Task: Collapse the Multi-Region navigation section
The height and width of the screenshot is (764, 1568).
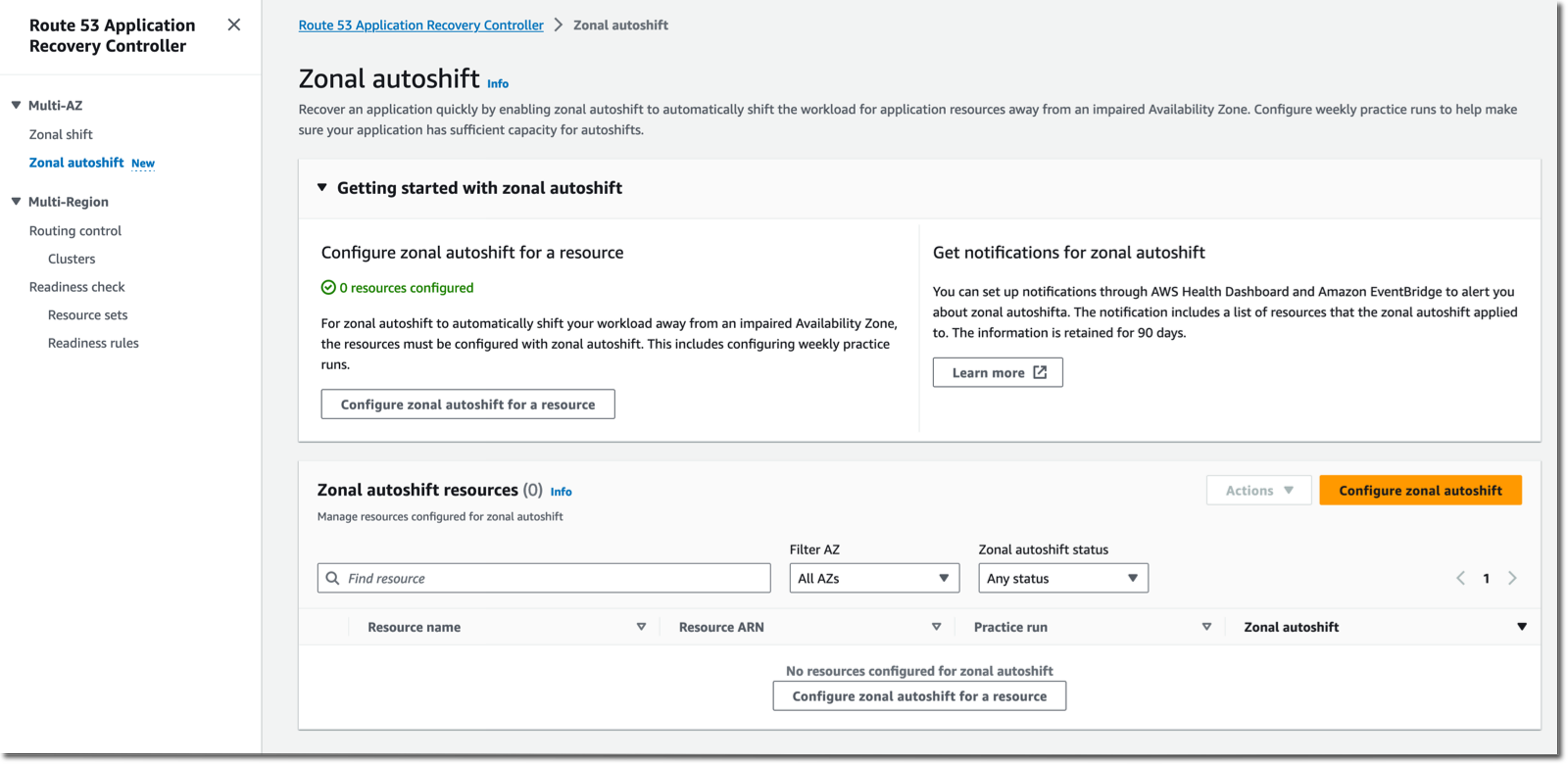Action: click(16, 202)
